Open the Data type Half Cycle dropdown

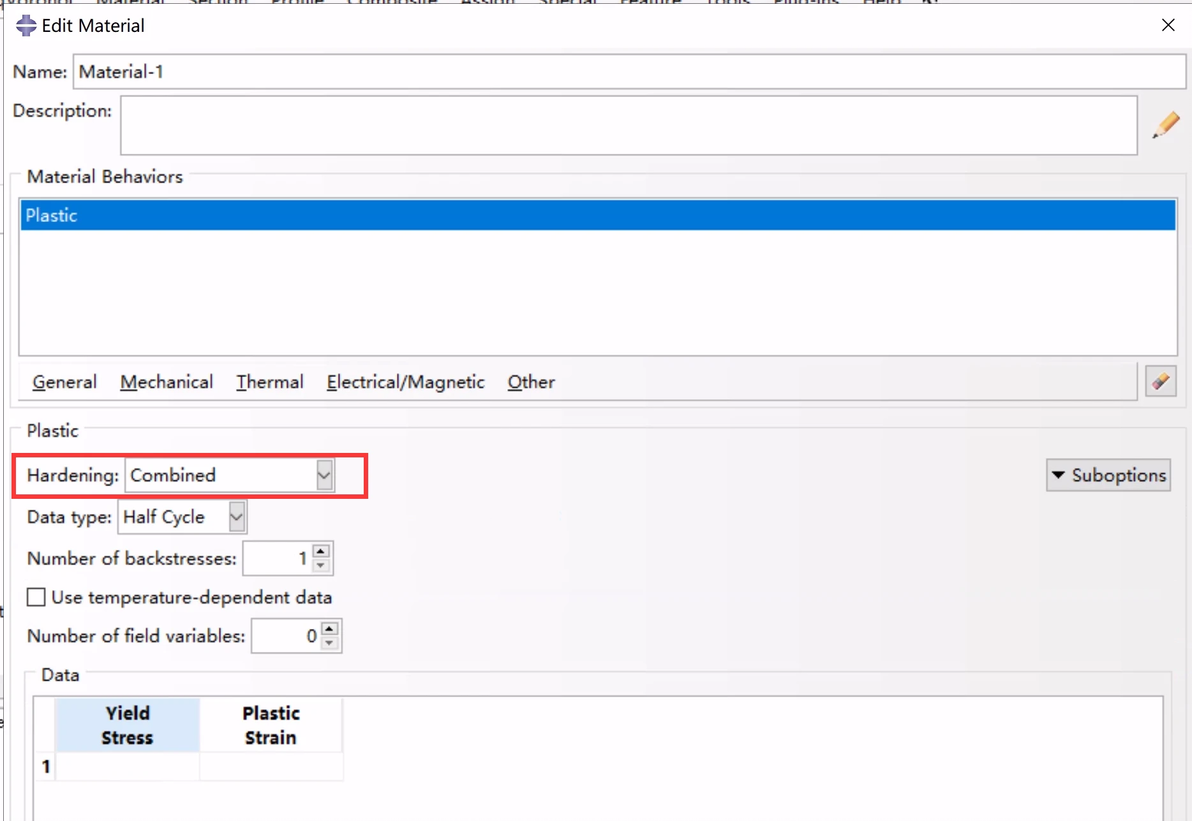tap(182, 517)
